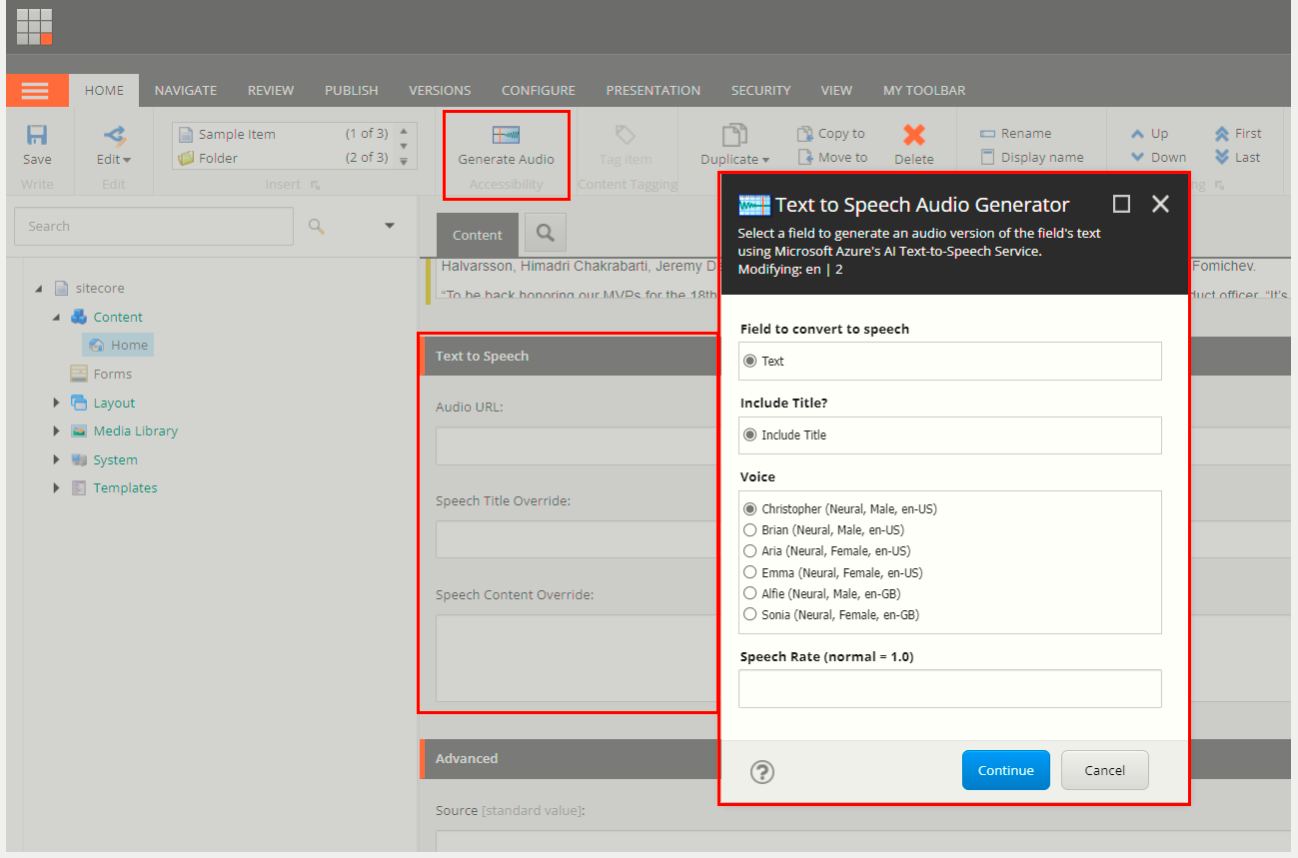Screen dimensions: 1298x858
Task: Click the Speech Rate input field
Action: tap(950, 689)
